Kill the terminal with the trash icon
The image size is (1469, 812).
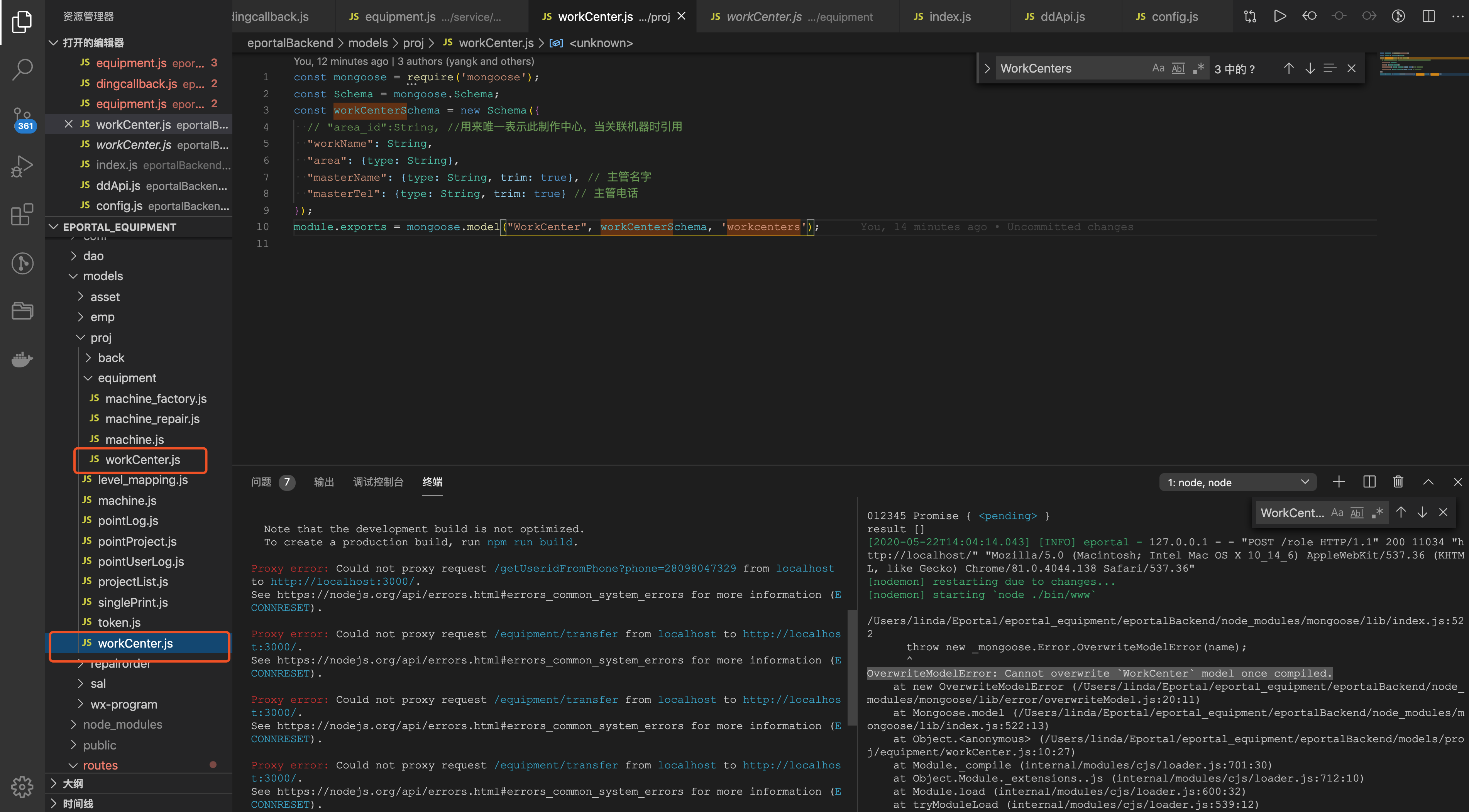pyautogui.click(x=1398, y=482)
